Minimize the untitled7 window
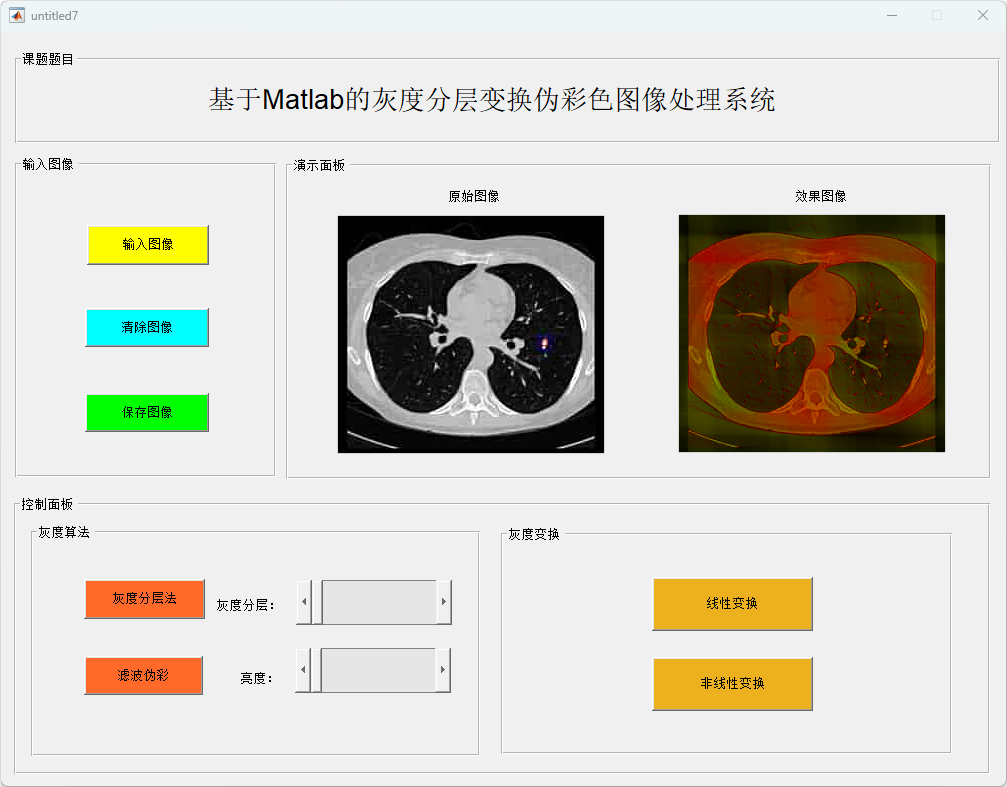 point(892,15)
